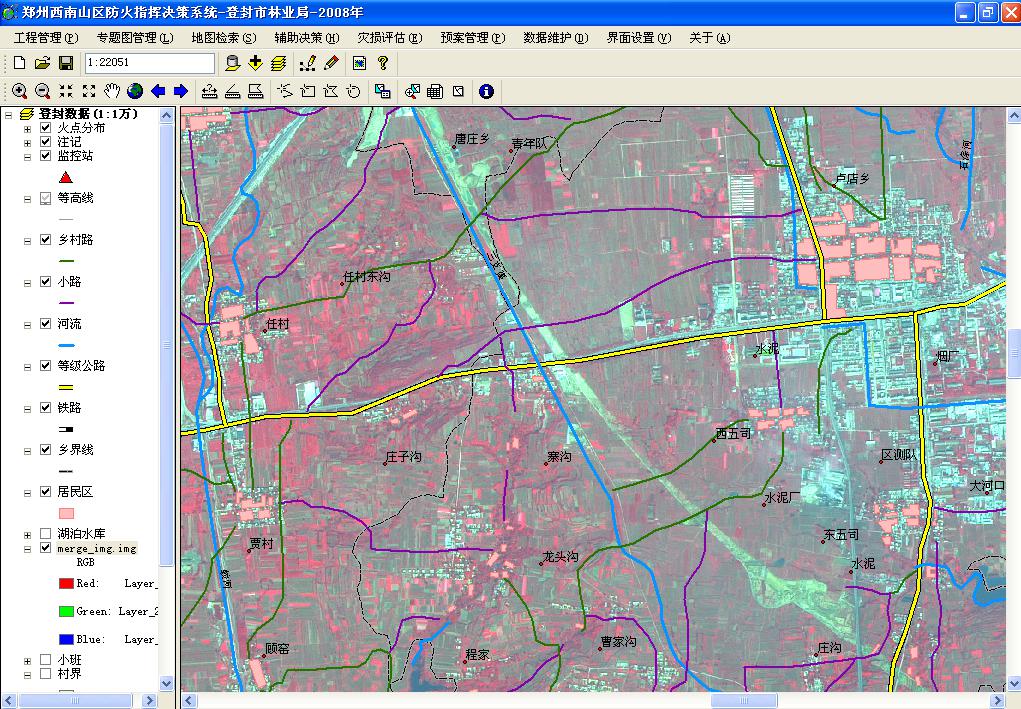Click the Identify info icon

(487, 91)
